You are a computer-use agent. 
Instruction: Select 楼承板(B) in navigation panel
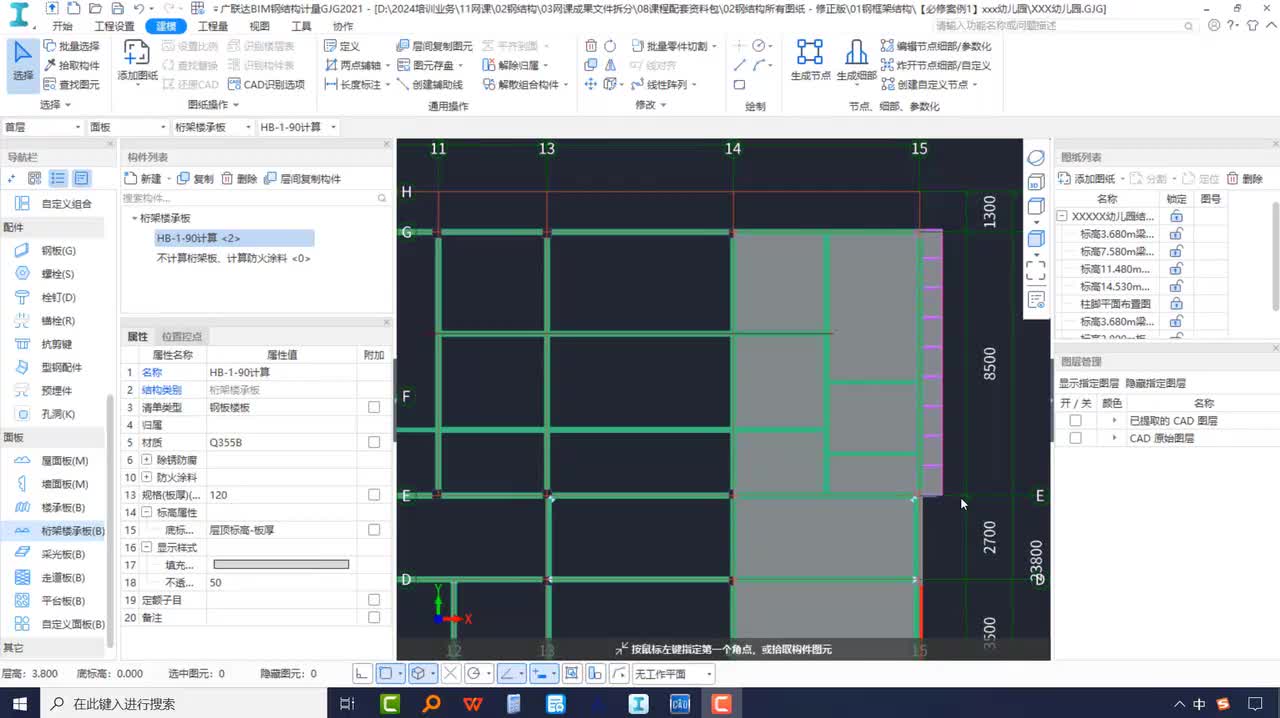pyautogui.click(x=53, y=508)
